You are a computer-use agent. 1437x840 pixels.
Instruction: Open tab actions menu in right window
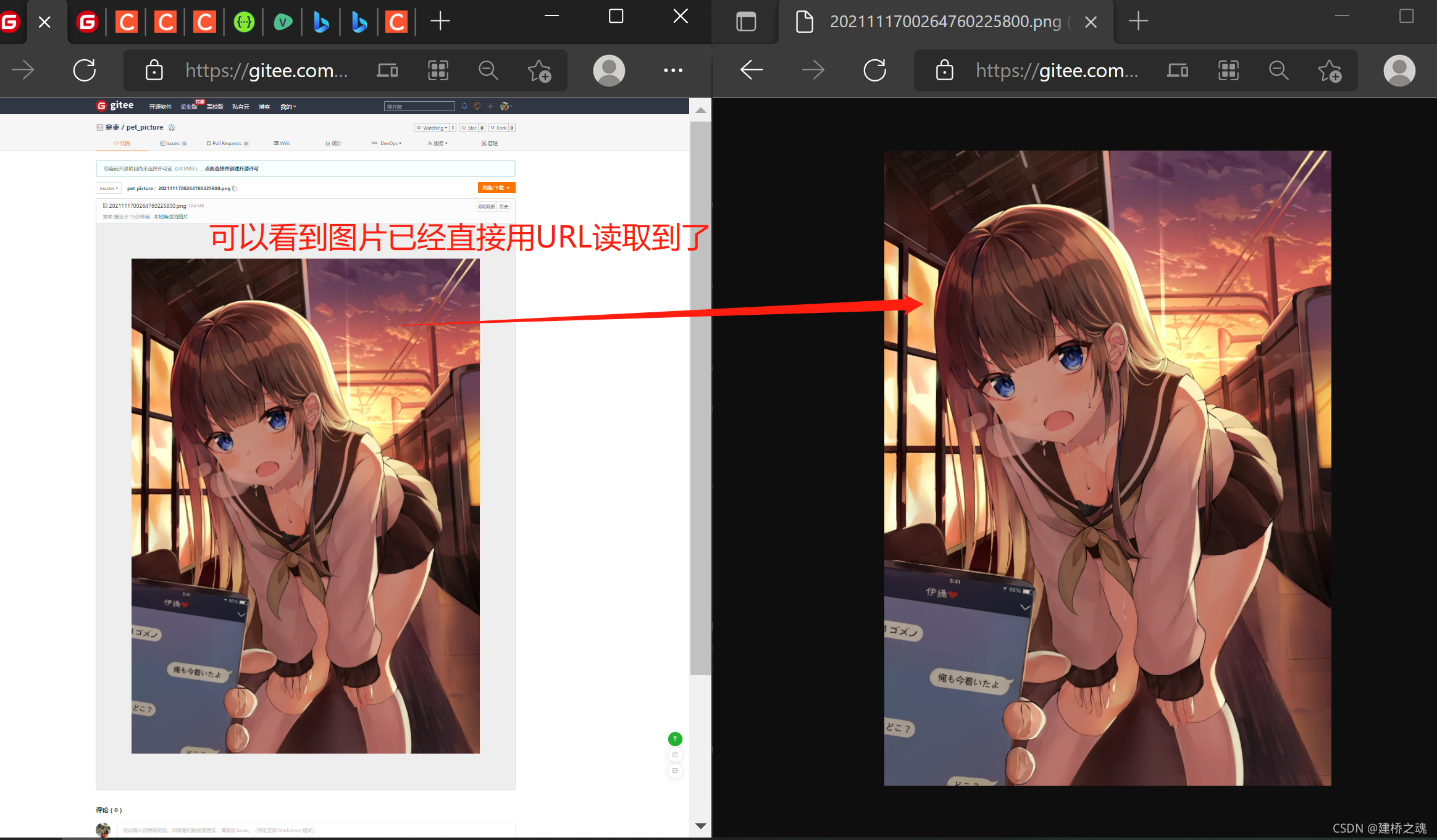click(746, 22)
